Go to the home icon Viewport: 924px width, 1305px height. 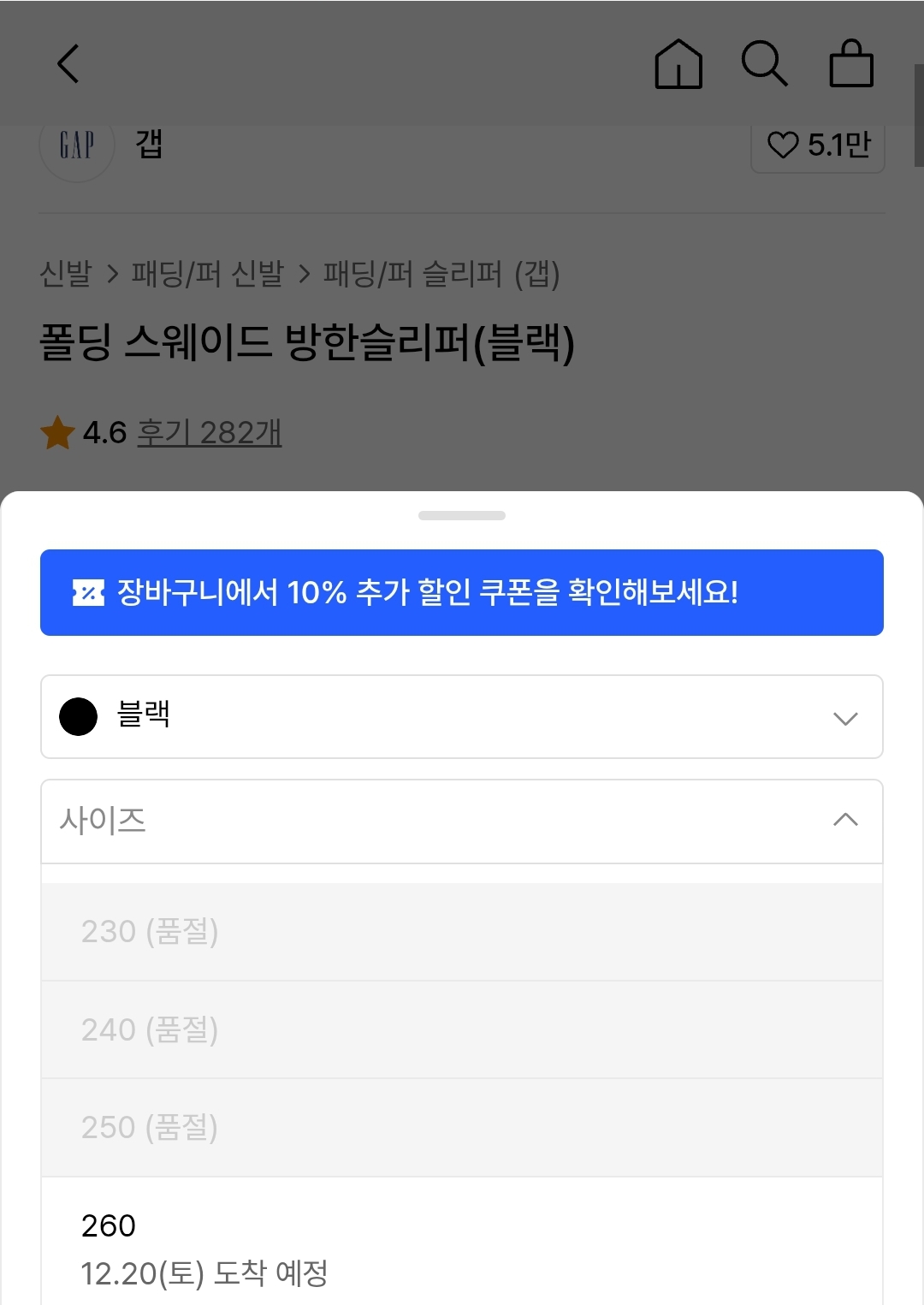(x=678, y=64)
